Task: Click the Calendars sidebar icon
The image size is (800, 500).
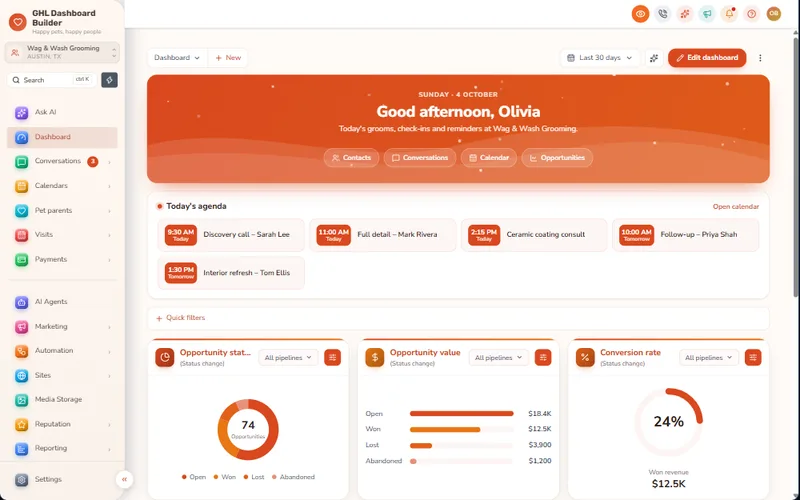Action: pyautogui.click(x=21, y=186)
